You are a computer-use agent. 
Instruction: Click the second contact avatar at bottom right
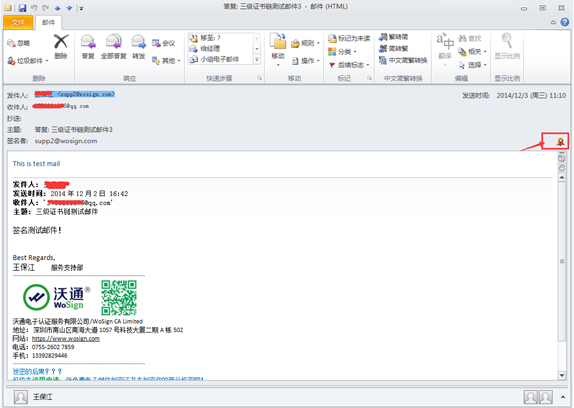[x=545, y=397]
